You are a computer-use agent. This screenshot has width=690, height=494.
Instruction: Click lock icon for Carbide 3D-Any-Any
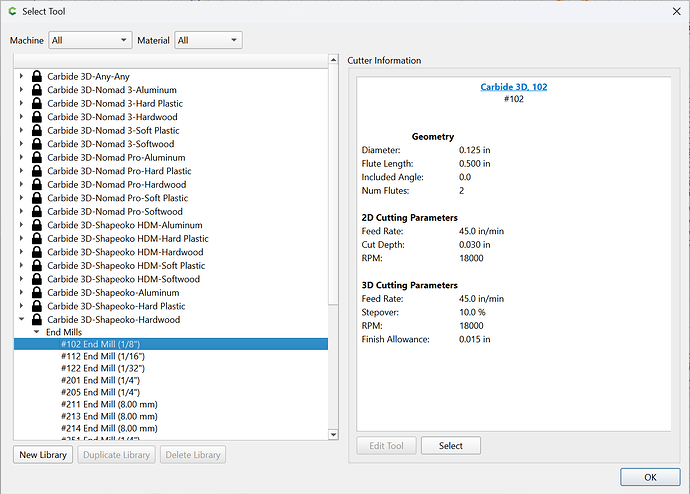coord(37,76)
